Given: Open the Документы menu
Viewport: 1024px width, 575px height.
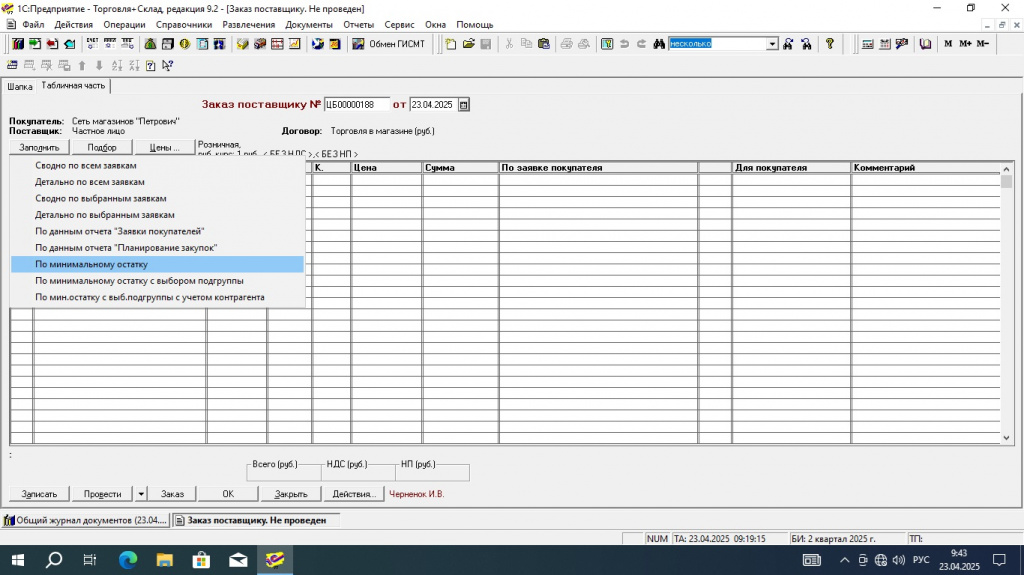Looking at the screenshot, I should [309, 24].
